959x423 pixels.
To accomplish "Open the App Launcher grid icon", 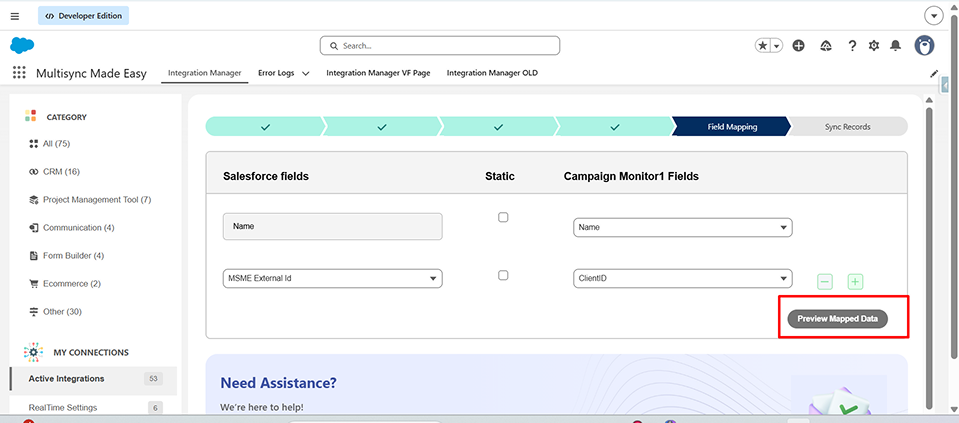I will point(19,73).
